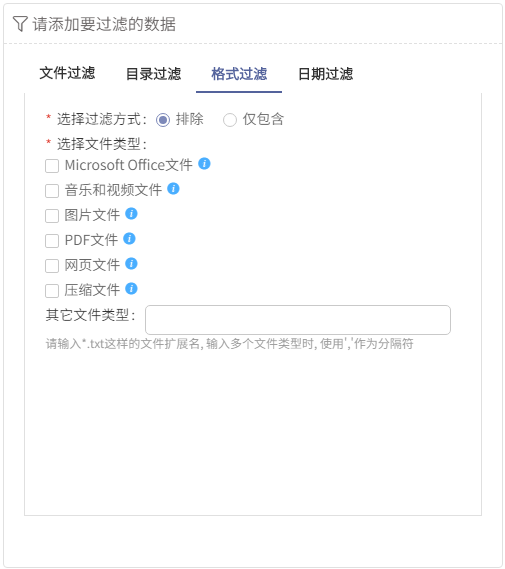This screenshot has height=569, width=505.
Task: Select the 排除 radio button
Action: [163, 120]
